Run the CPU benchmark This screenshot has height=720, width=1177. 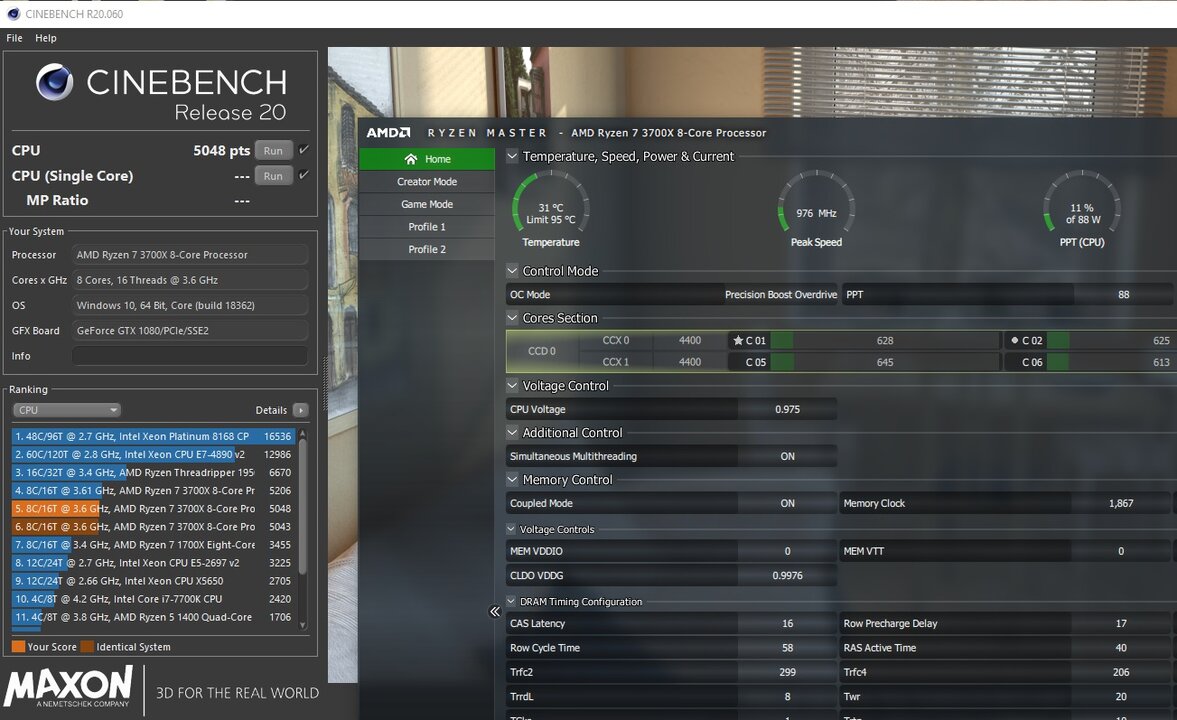pos(273,150)
